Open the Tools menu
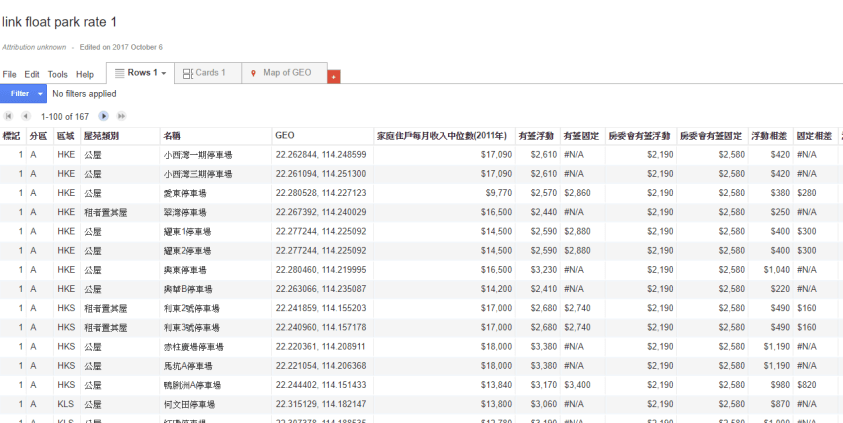The image size is (843, 423). click(x=58, y=74)
